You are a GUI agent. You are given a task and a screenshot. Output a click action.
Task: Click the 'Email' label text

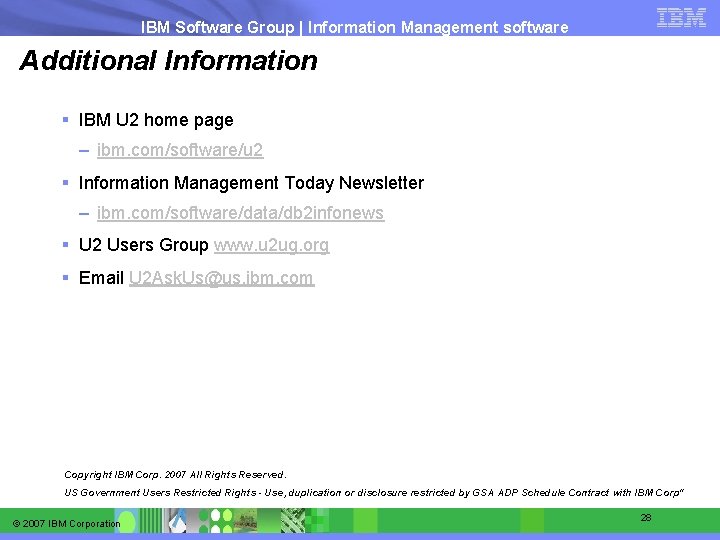pos(101,278)
